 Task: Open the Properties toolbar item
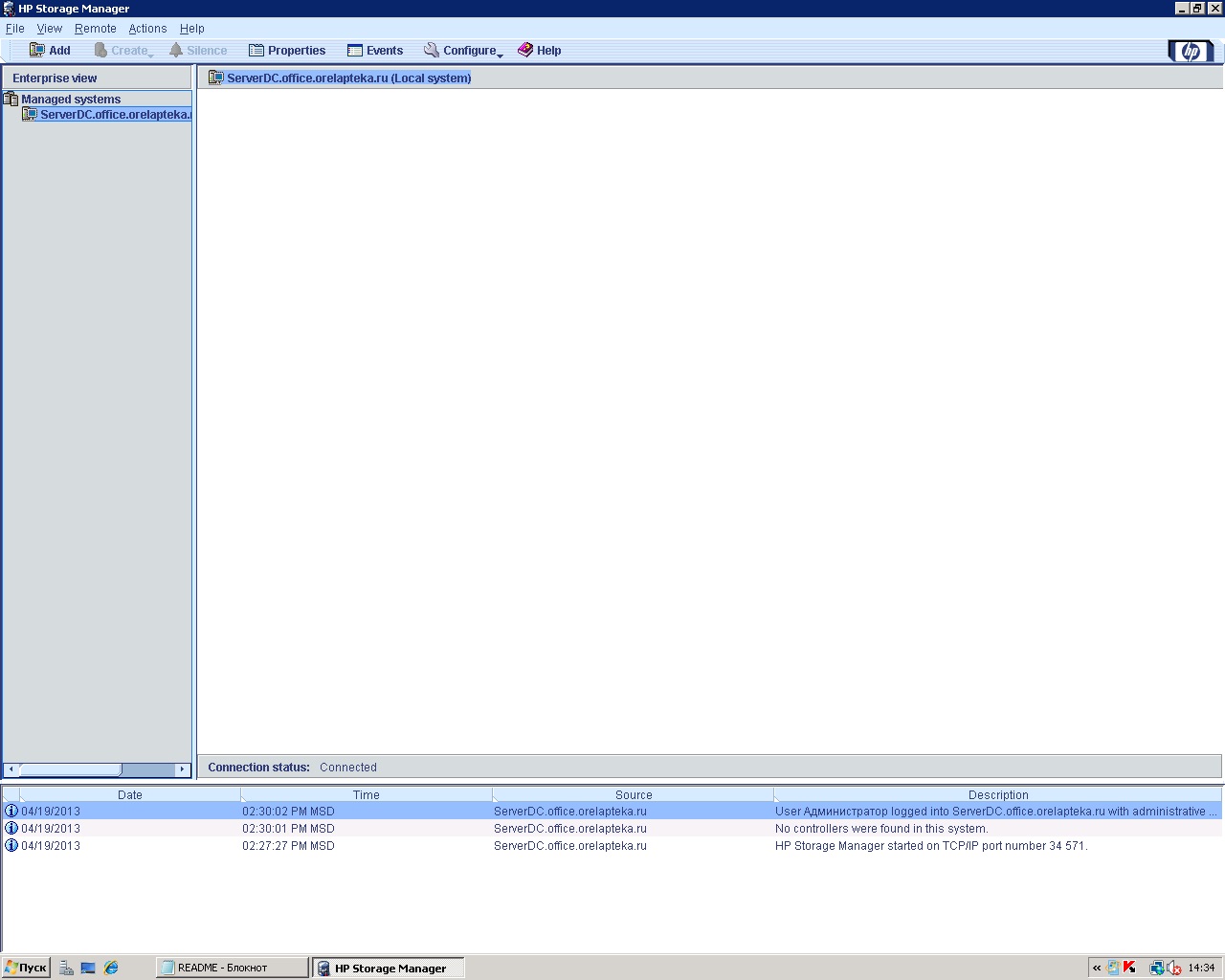click(287, 51)
